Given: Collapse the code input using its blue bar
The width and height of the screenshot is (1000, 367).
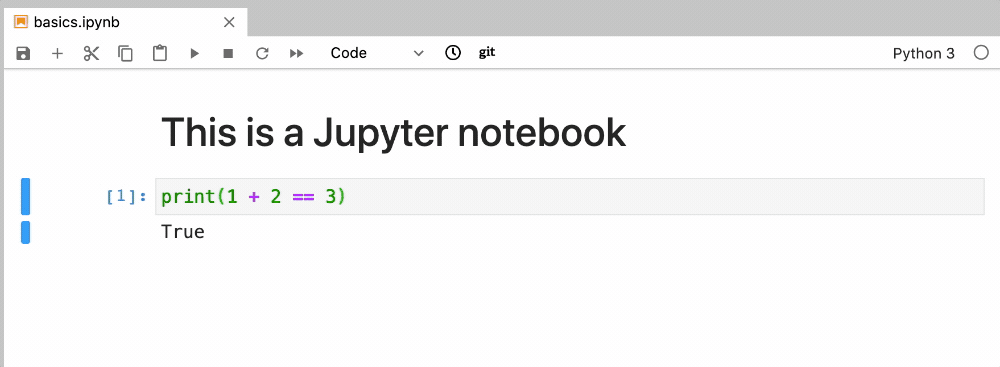Looking at the screenshot, I should pyautogui.click(x=26, y=197).
